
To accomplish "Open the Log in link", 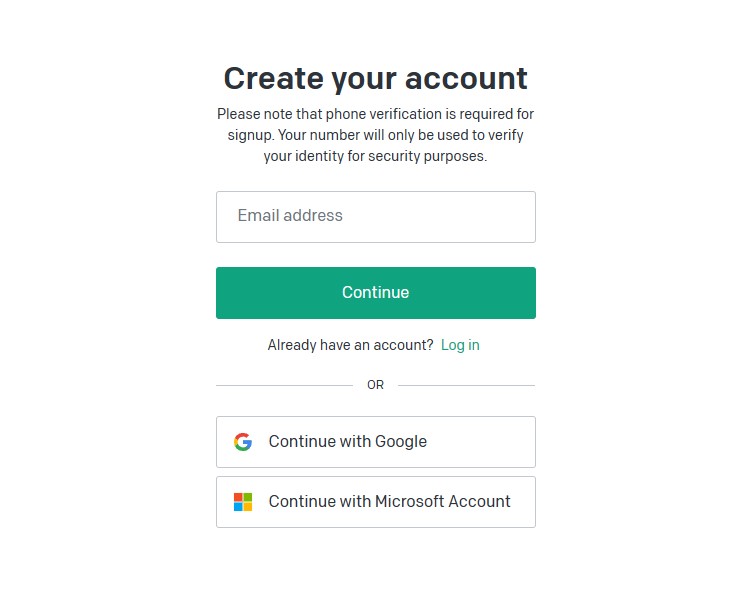I will pyautogui.click(x=460, y=345).
